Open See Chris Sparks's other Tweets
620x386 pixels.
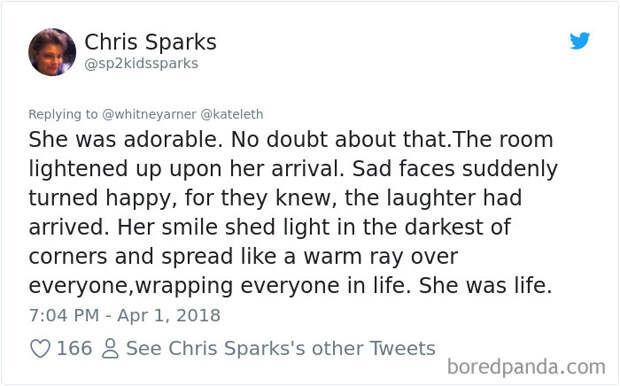(281, 348)
